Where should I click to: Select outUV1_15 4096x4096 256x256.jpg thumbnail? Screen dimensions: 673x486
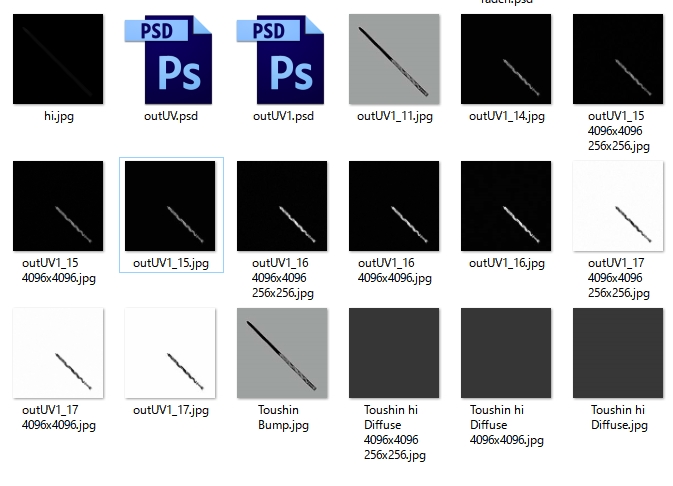point(618,59)
